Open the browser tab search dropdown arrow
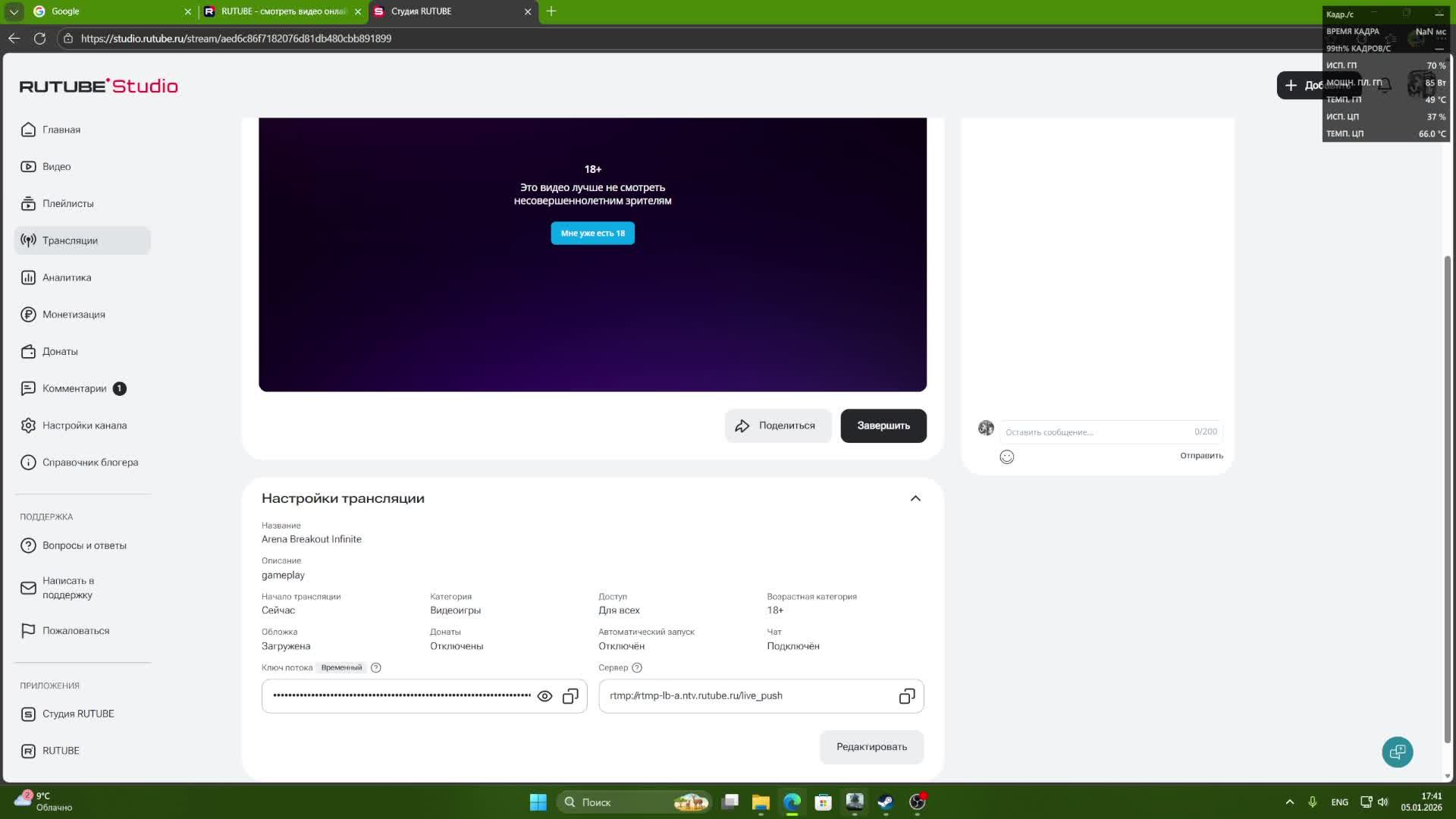The height and width of the screenshot is (819, 1456). click(x=14, y=11)
